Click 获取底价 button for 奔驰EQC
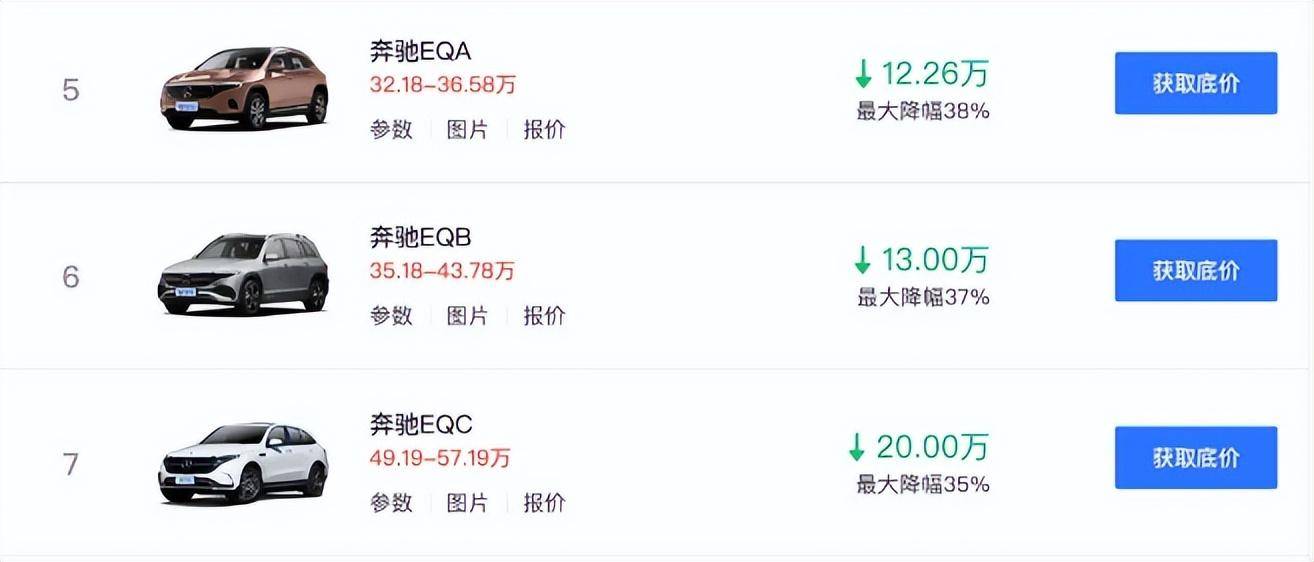Screen dimensions: 1314x562 coord(1196,457)
